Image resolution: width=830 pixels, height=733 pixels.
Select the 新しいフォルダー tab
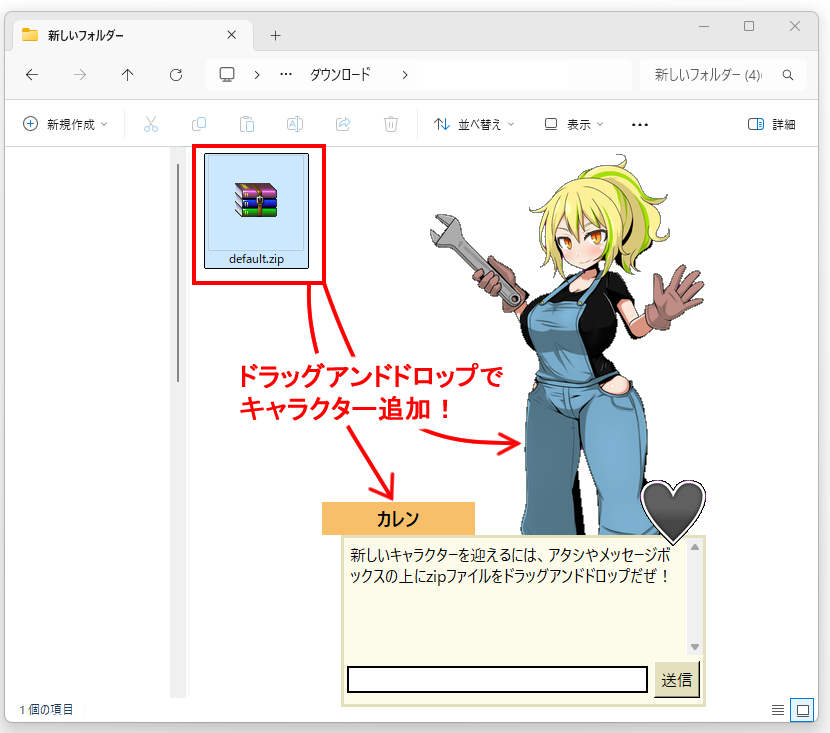(120, 35)
